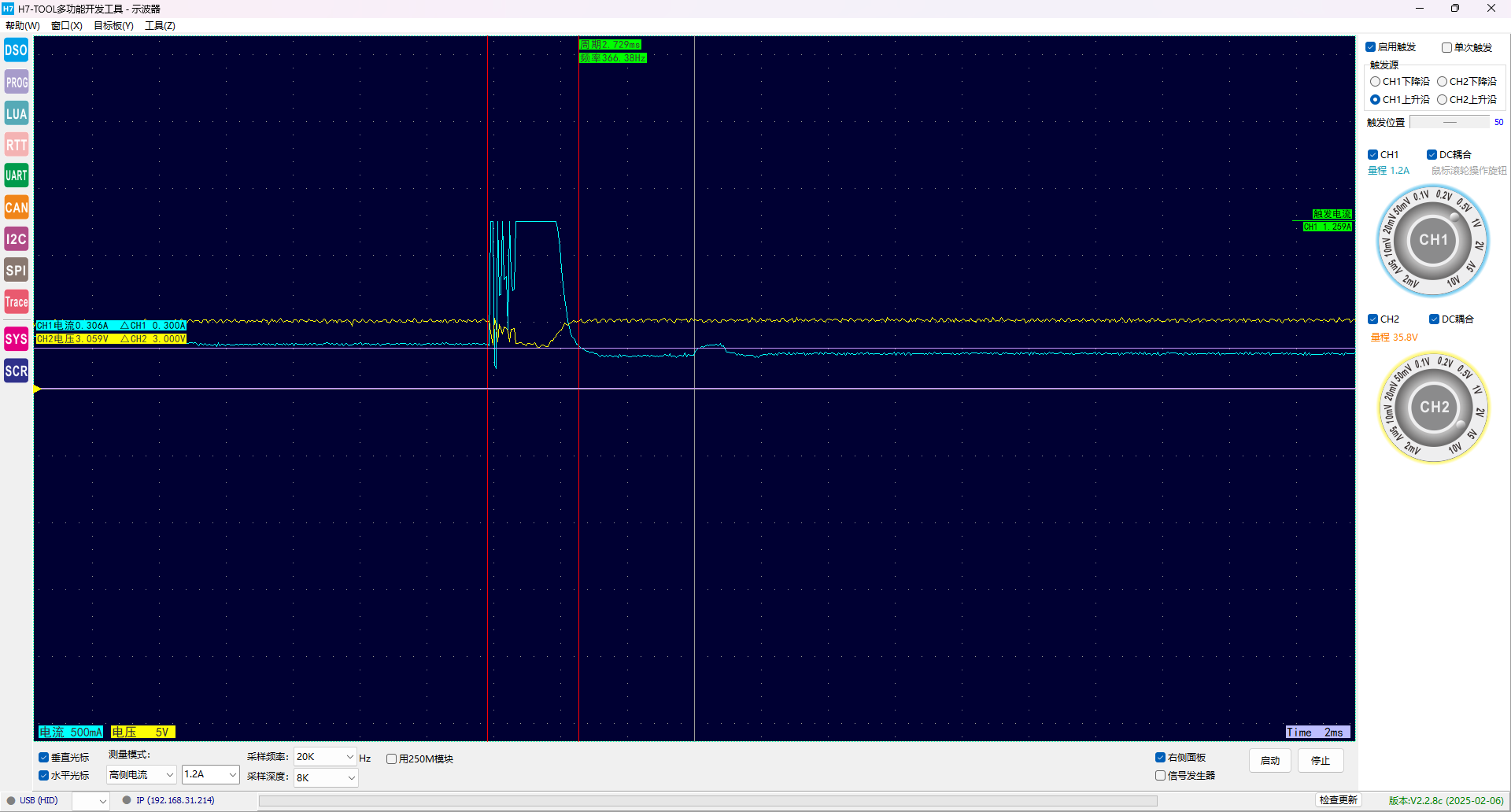Open the SPI module

pyautogui.click(x=17, y=270)
